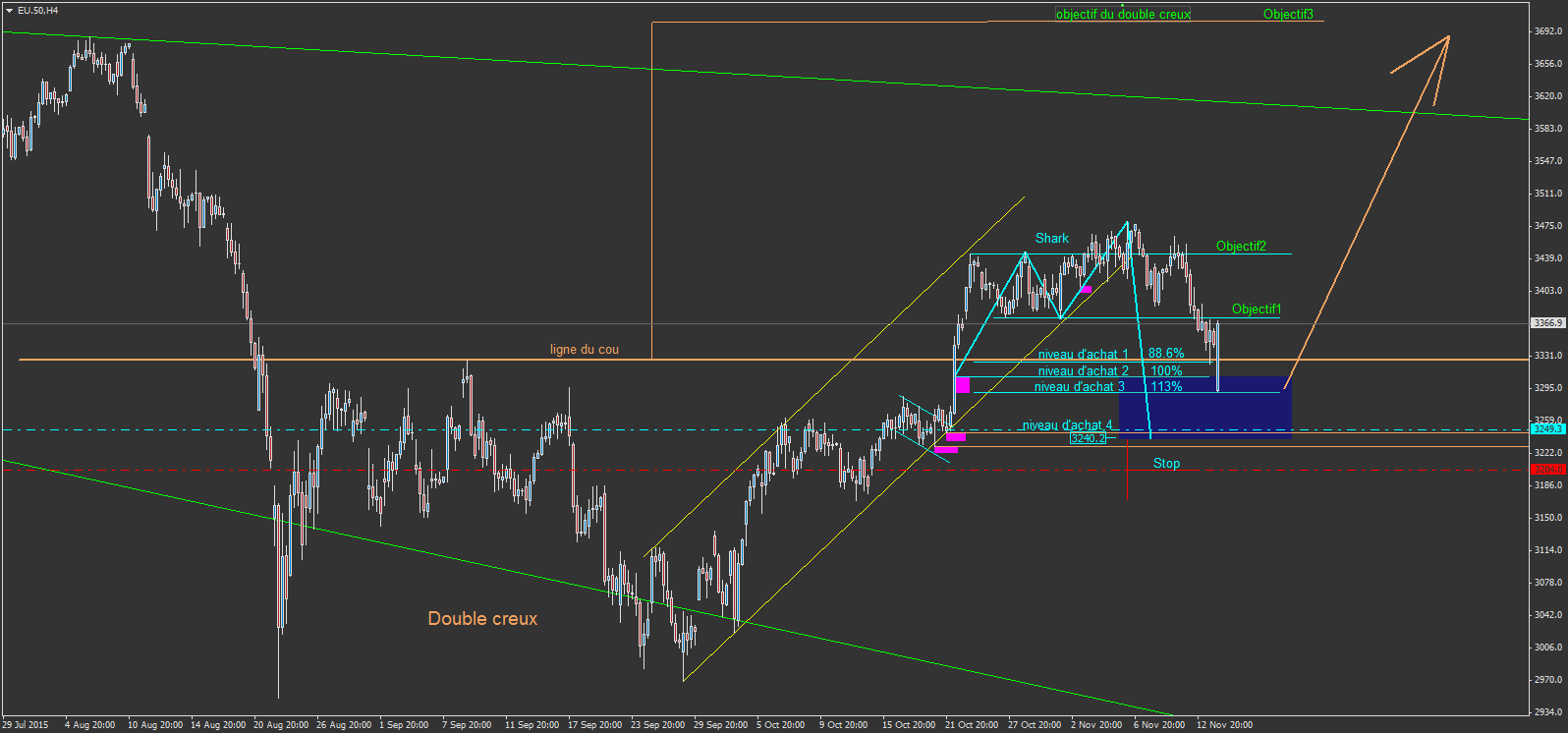The height and width of the screenshot is (733, 1568).
Task: Click the "9 Oct 20:00" time label
Action: click(x=844, y=725)
